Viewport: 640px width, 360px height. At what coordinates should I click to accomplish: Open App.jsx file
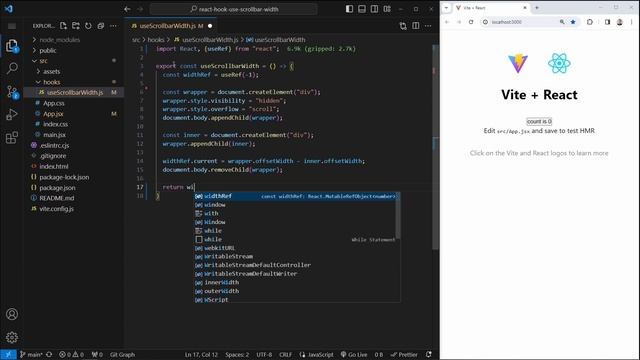[x=53, y=114]
